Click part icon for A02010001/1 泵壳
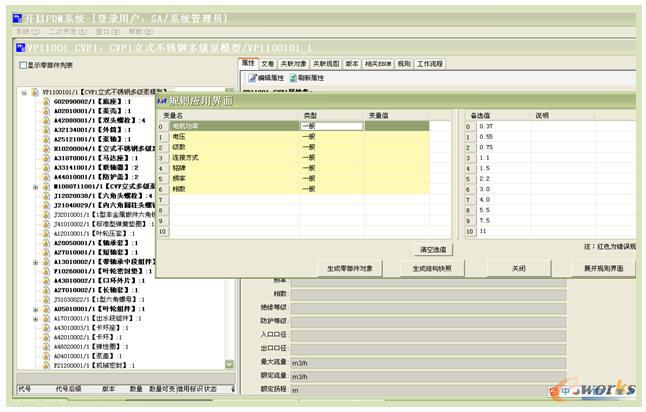This screenshot has height=412, width=646. [45, 110]
